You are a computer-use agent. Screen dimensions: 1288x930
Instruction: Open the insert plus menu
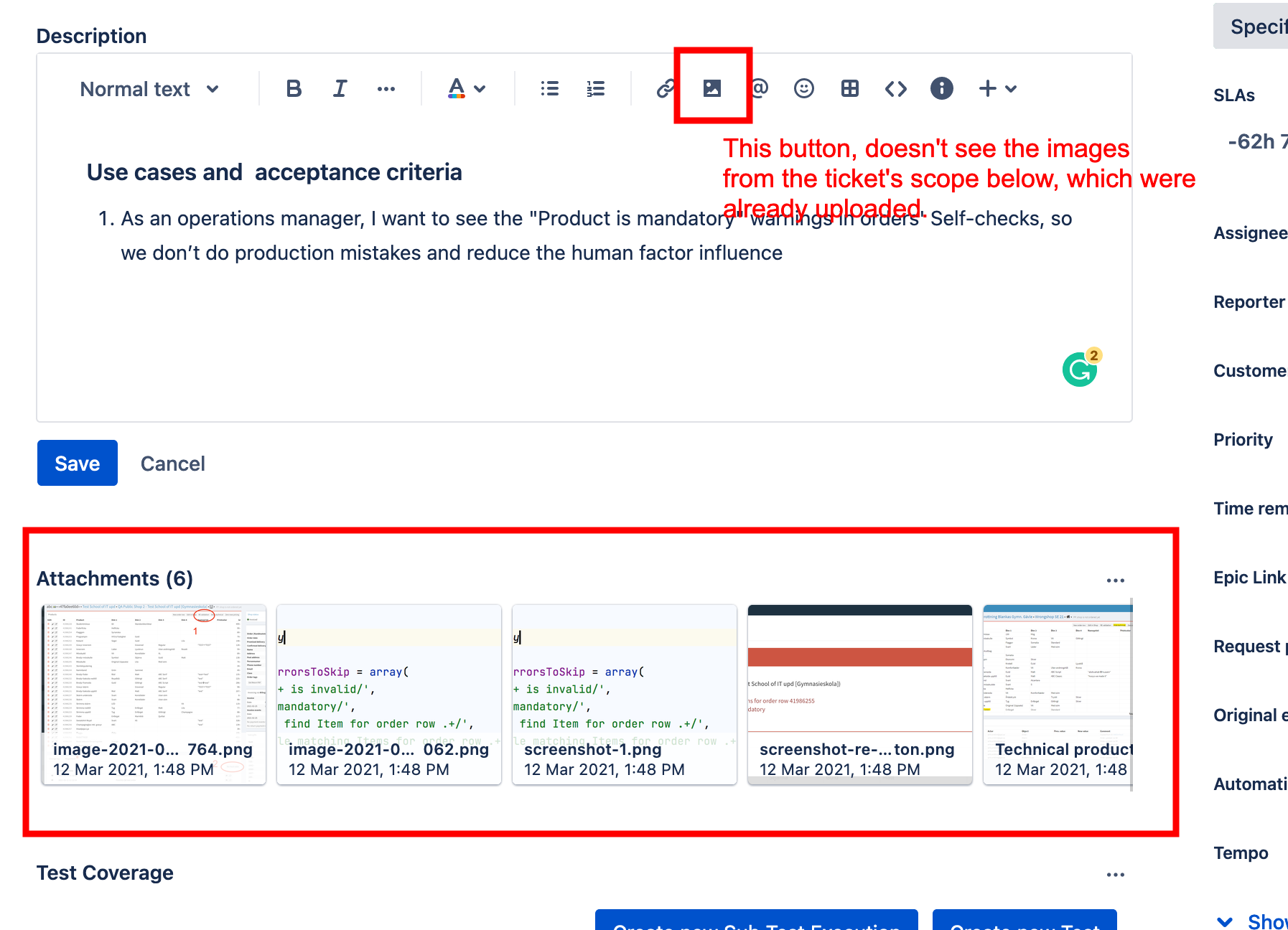tap(998, 89)
